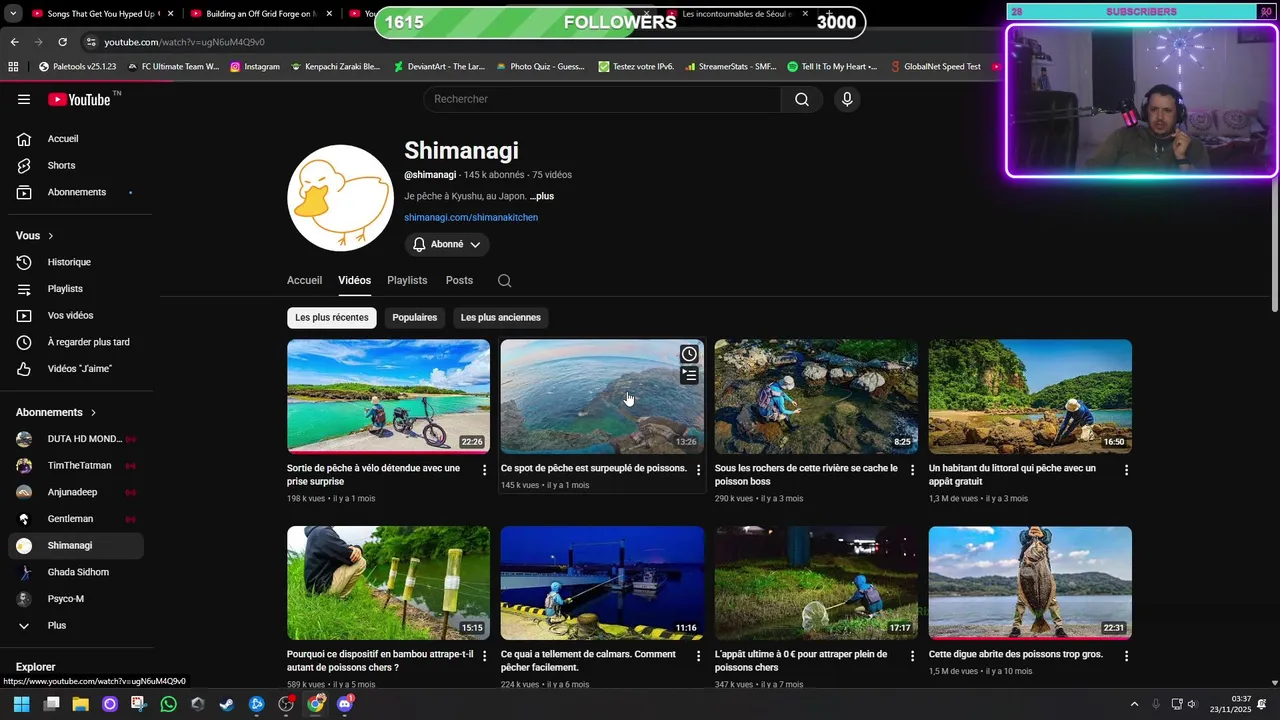The image size is (1280, 720).
Task: Open options for L'appât ultime video
Action: pos(912,656)
